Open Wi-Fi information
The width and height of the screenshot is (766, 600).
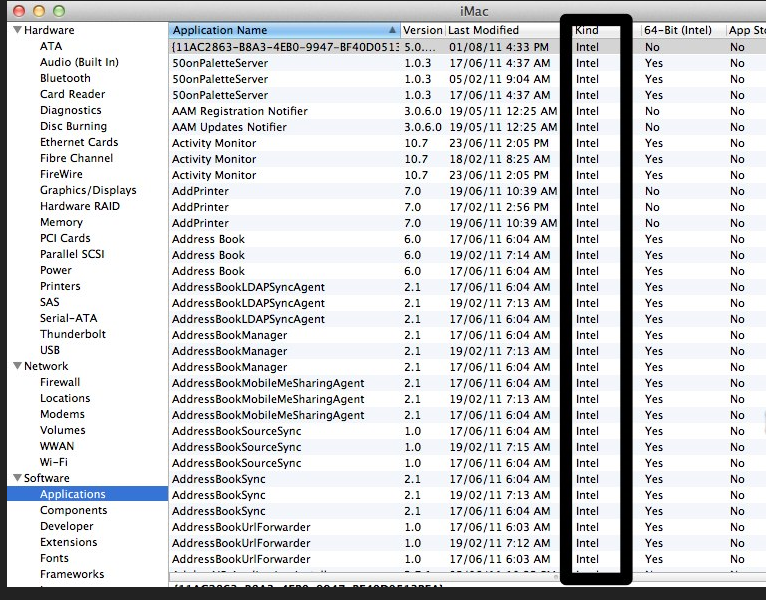click(x=54, y=462)
